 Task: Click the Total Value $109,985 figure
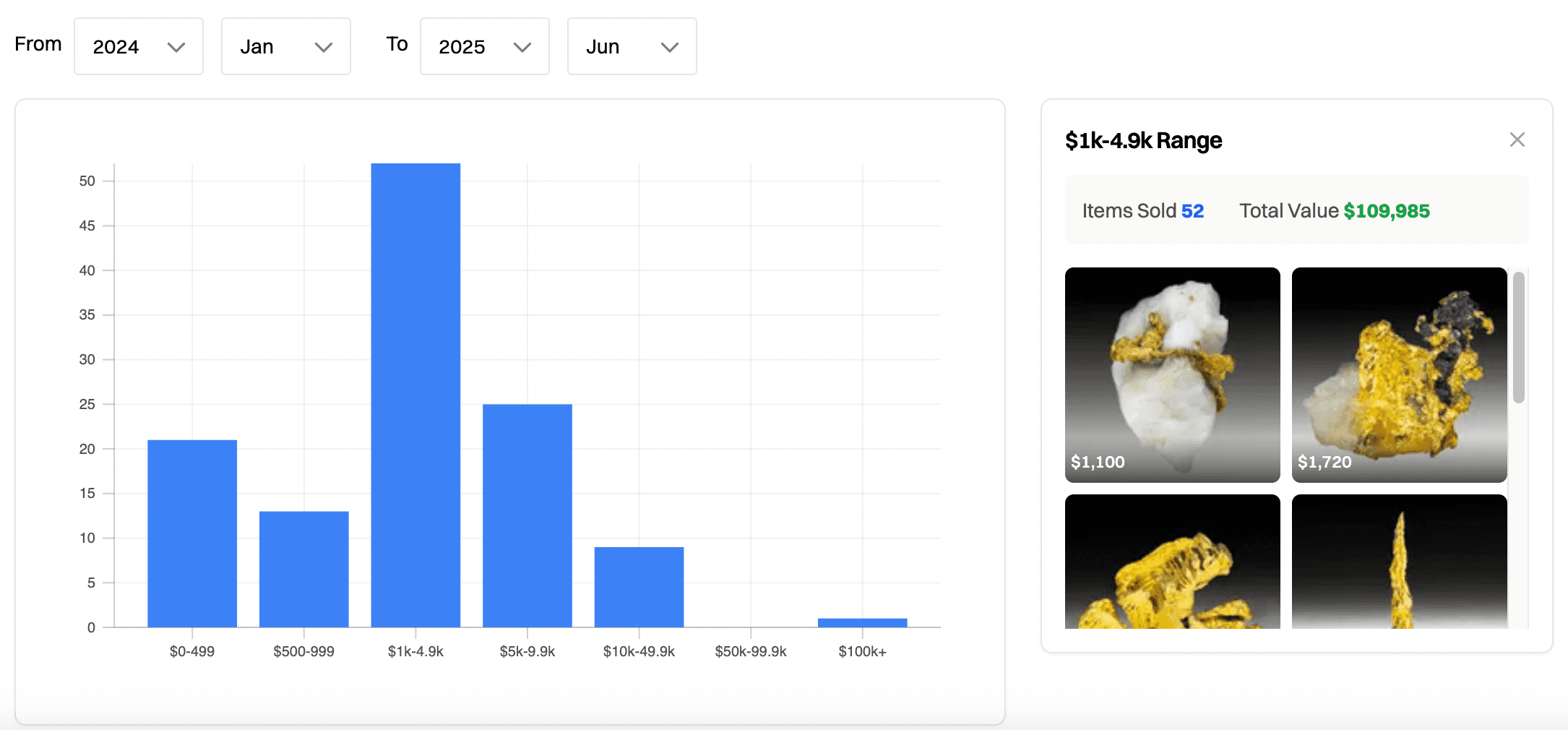(1386, 211)
